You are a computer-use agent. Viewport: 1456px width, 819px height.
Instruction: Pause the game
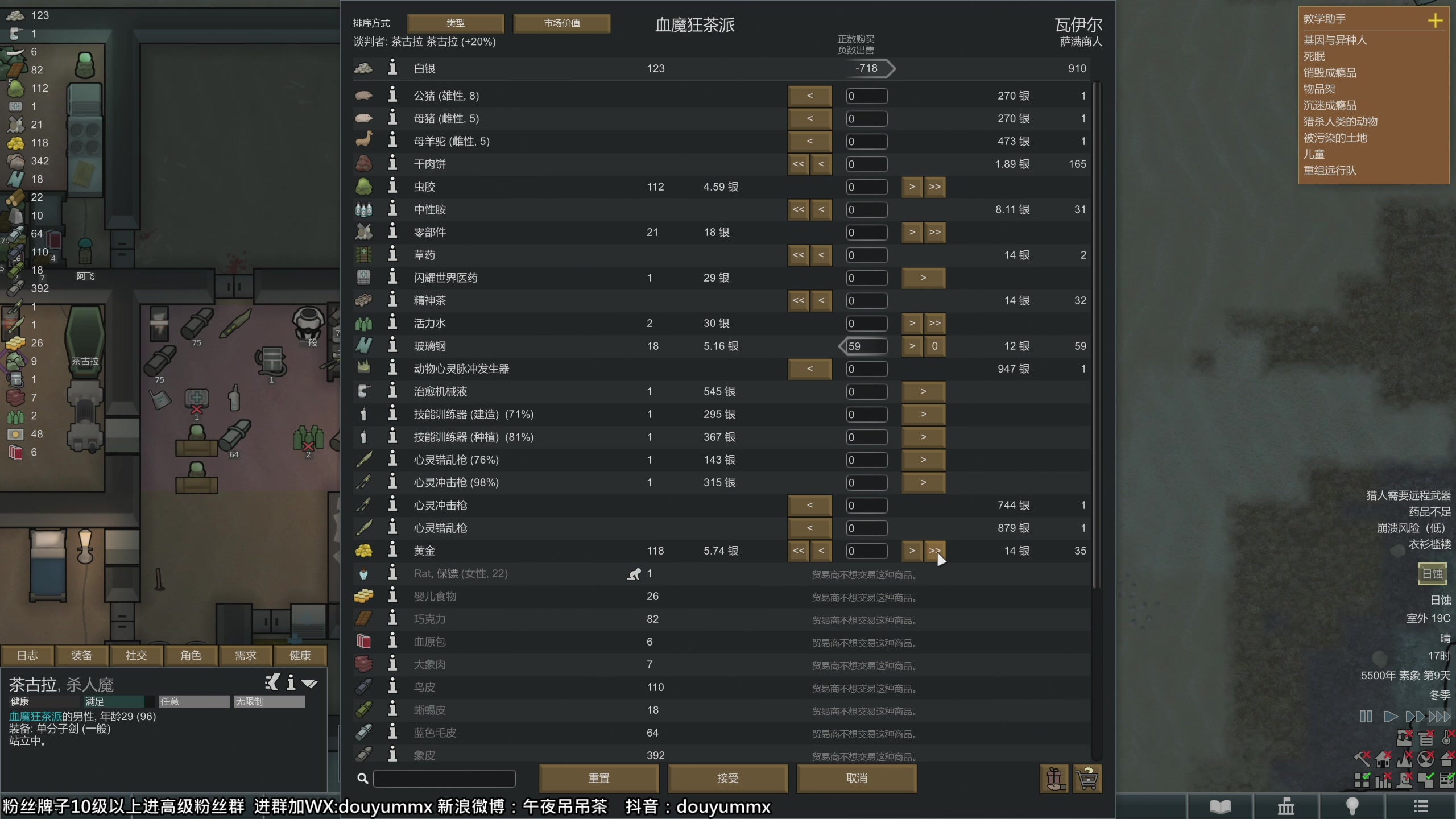tap(1366, 717)
